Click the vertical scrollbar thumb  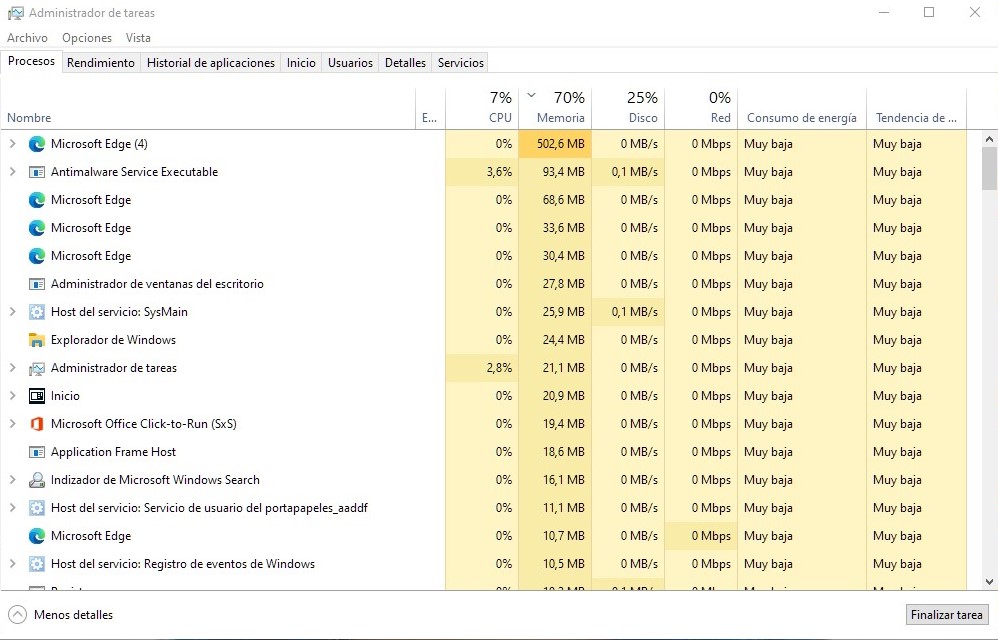click(x=989, y=169)
